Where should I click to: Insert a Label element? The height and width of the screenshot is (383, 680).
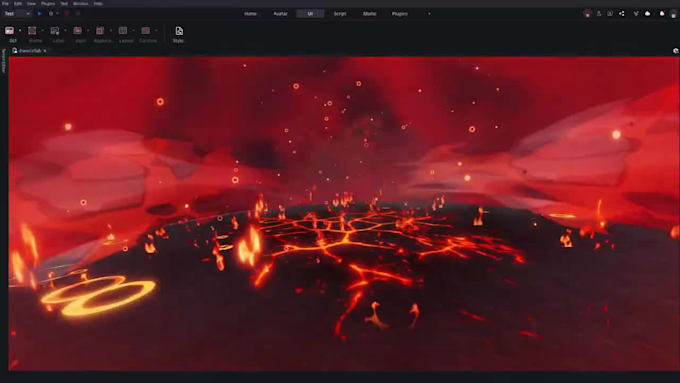tap(55, 31)
